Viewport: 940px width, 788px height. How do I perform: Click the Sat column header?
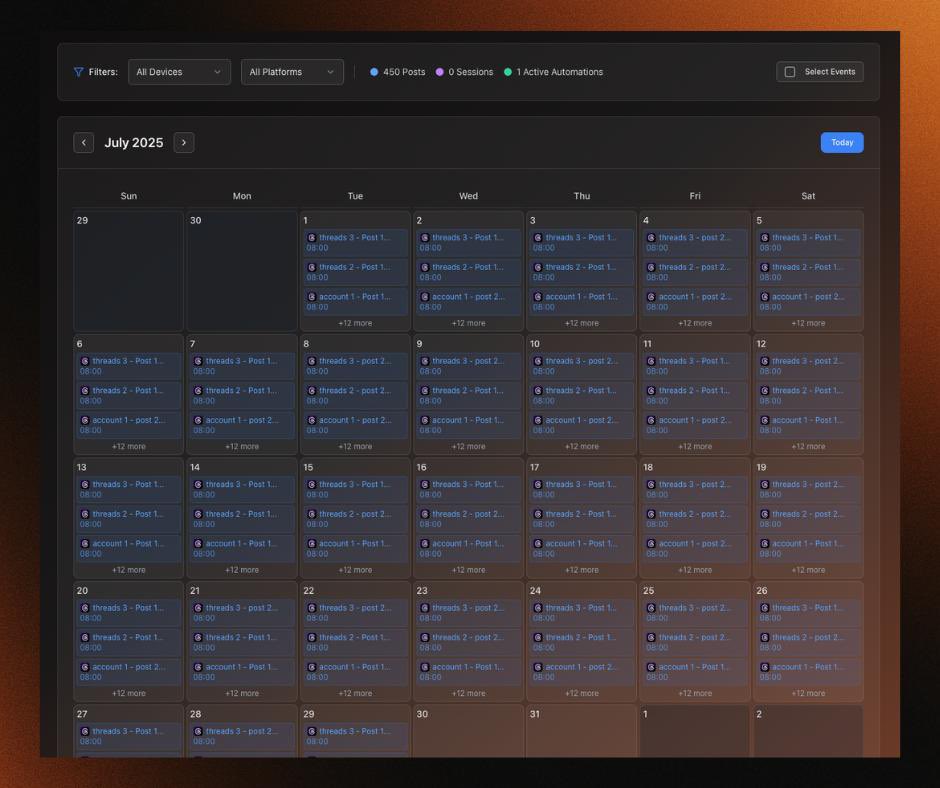pos(808,196)
